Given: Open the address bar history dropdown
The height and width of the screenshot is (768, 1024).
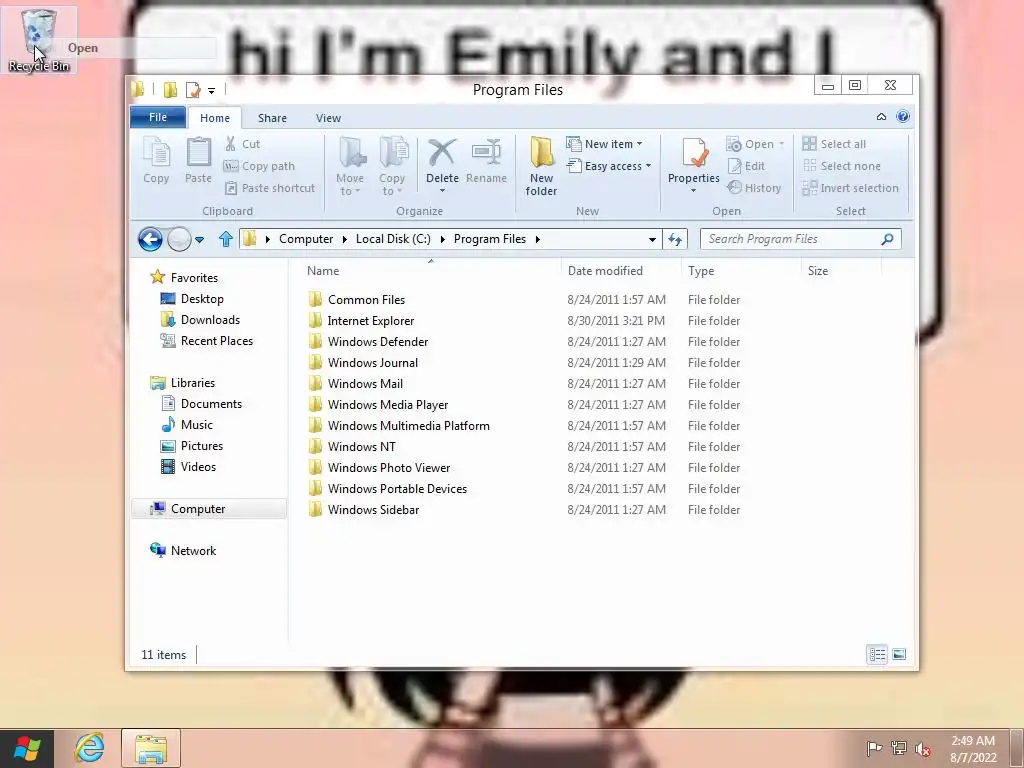Looking at the screenshot, I should tap(652, 240).
